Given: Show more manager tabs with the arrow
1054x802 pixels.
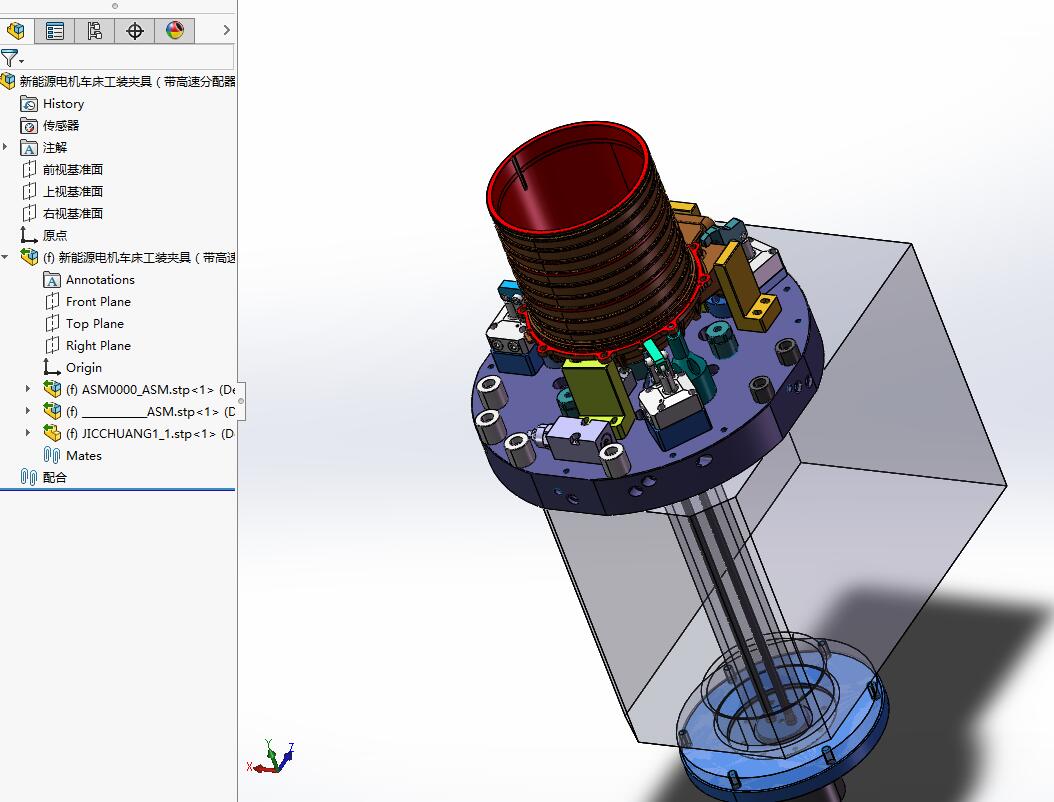Looking at the screenshot, I should [227, 30].
